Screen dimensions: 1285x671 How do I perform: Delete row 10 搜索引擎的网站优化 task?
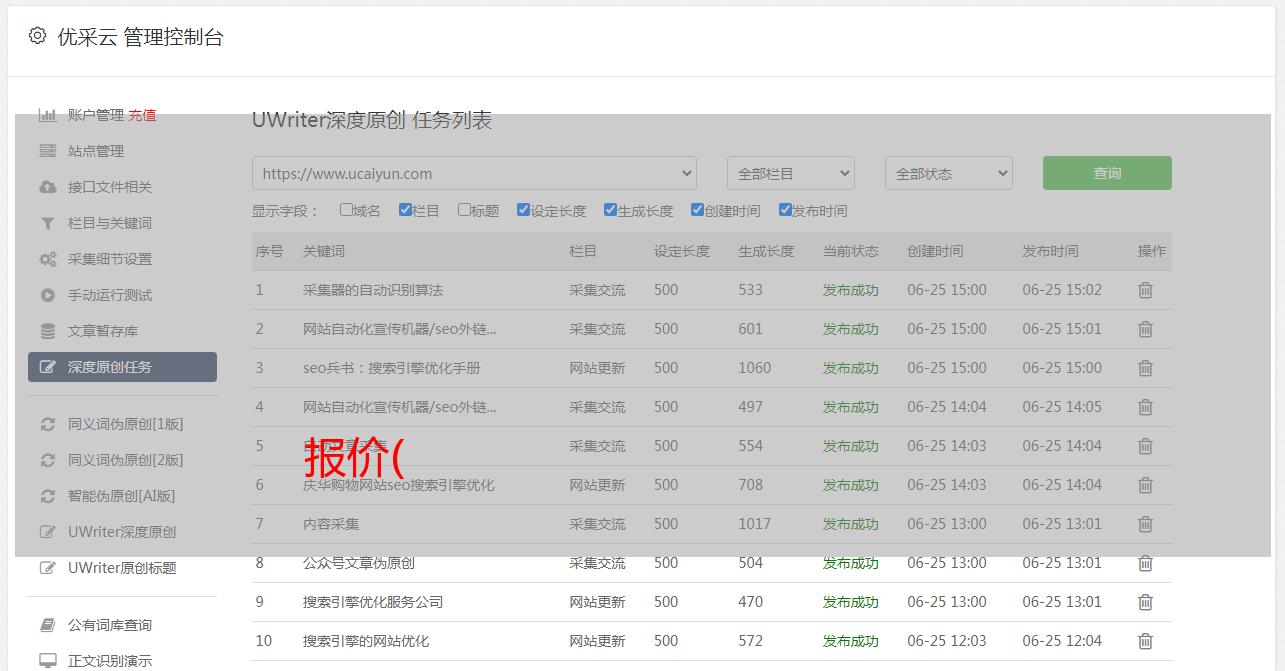[x=1145, y=641]
